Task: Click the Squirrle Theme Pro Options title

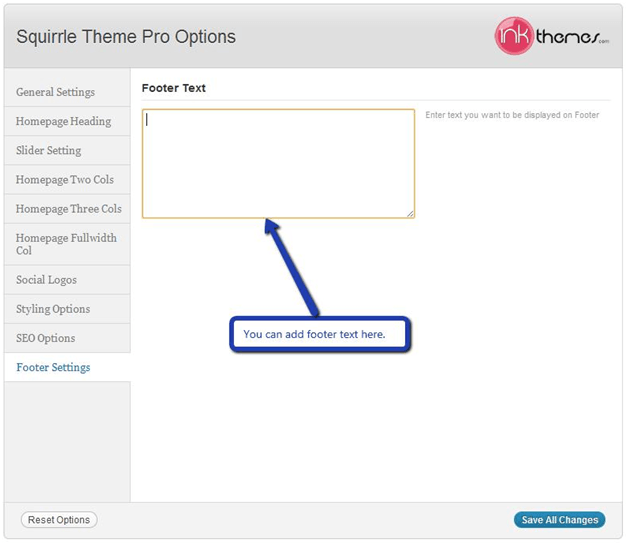Action: pyautogui.click(x=126, y=37)
